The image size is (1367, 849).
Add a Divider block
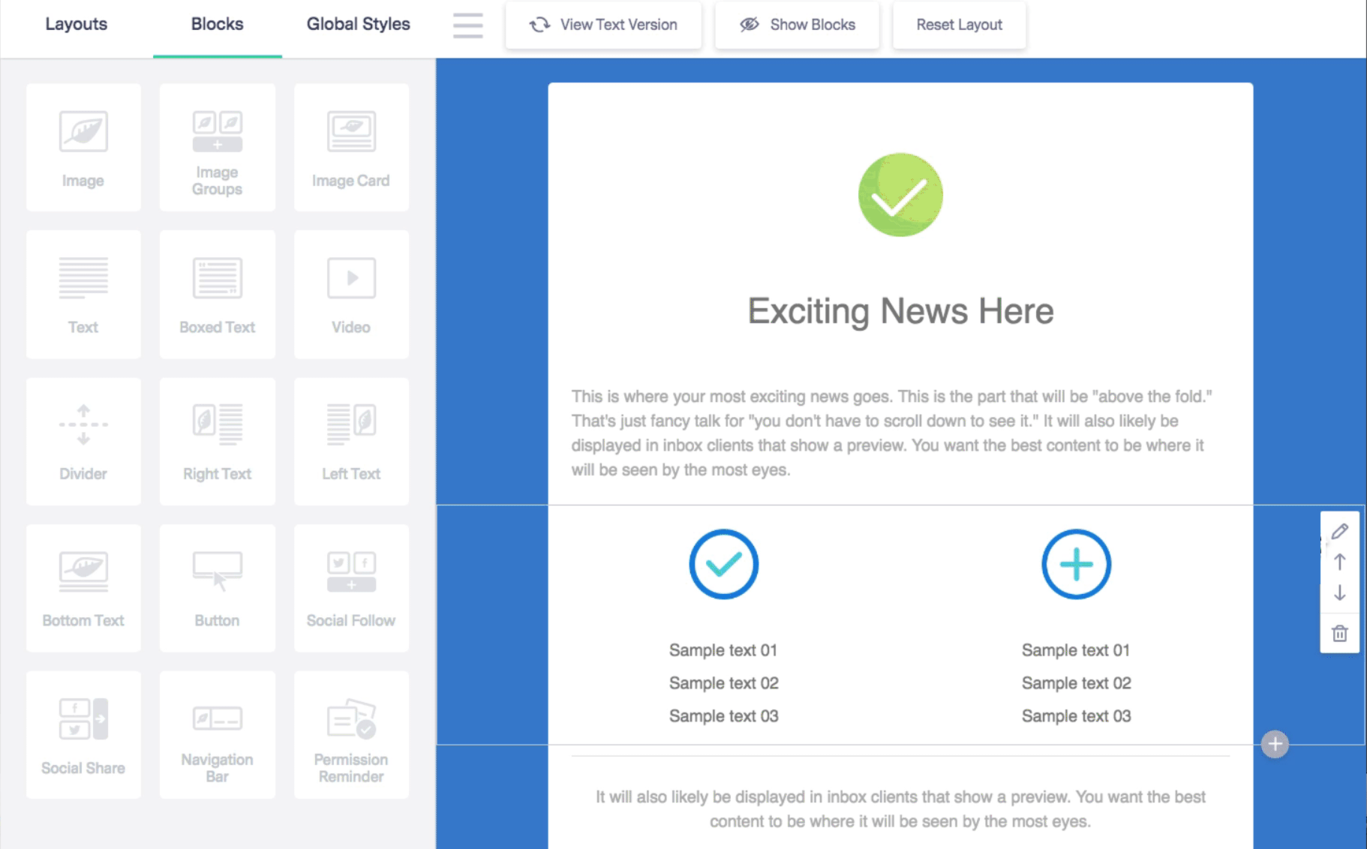point(83,441)
